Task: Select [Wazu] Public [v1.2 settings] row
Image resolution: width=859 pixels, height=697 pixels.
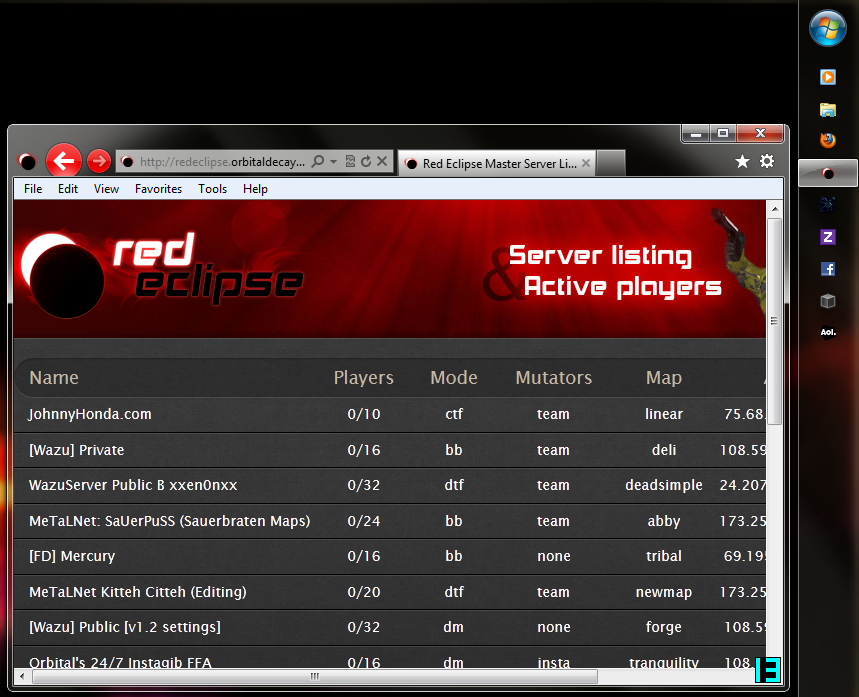Action: 390,627
